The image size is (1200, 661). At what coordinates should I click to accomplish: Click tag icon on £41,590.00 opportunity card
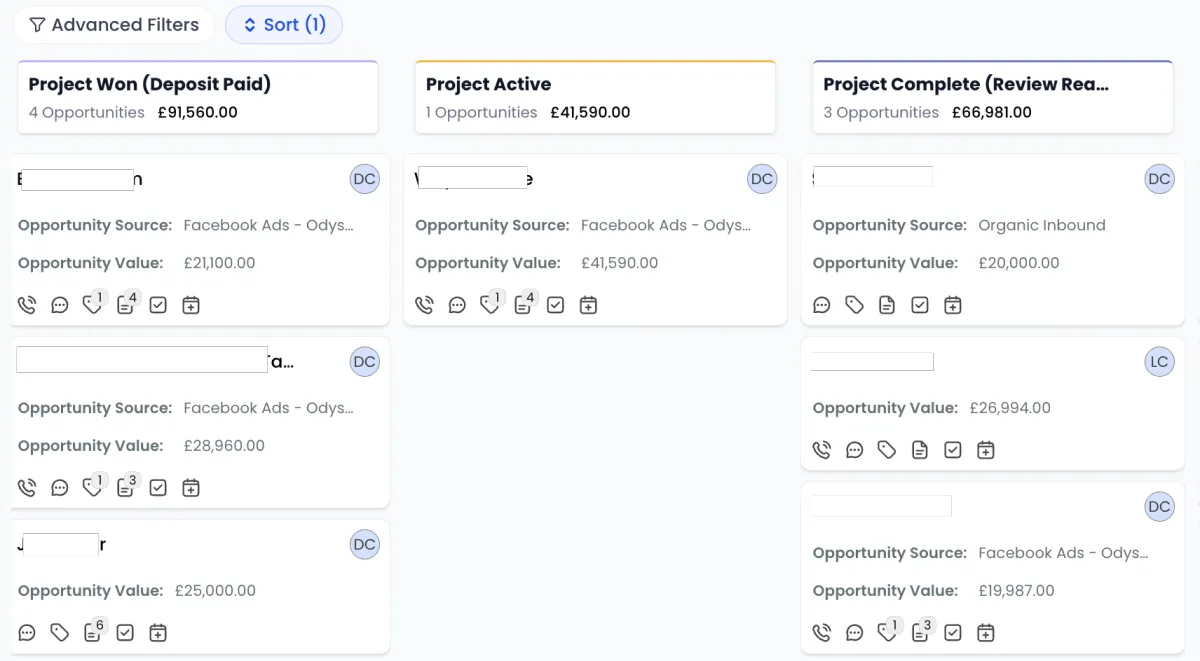pyautogui.click(x=489, y=305)
